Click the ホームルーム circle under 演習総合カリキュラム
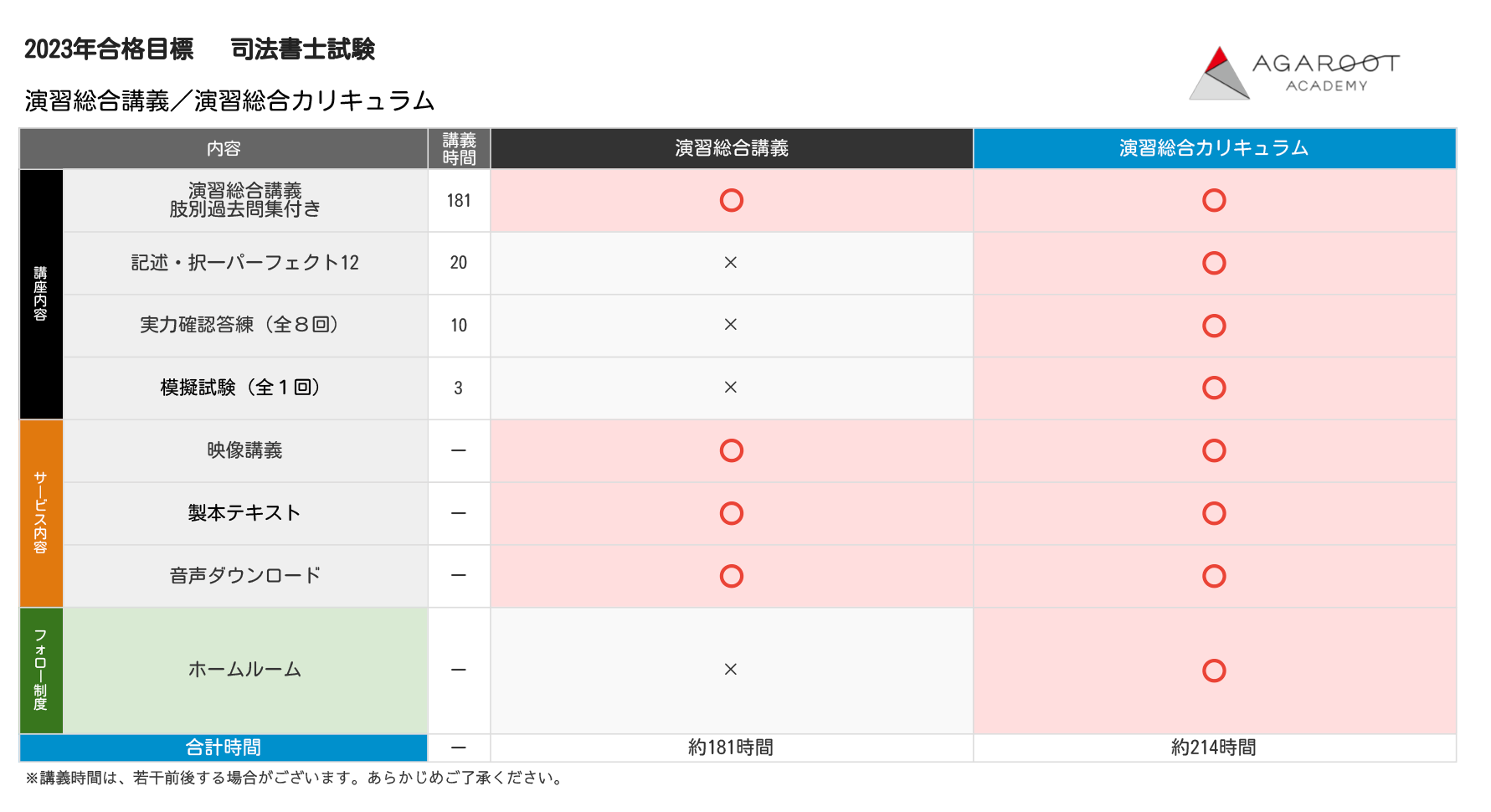 pyautogui.click(x=1214, y=671)
